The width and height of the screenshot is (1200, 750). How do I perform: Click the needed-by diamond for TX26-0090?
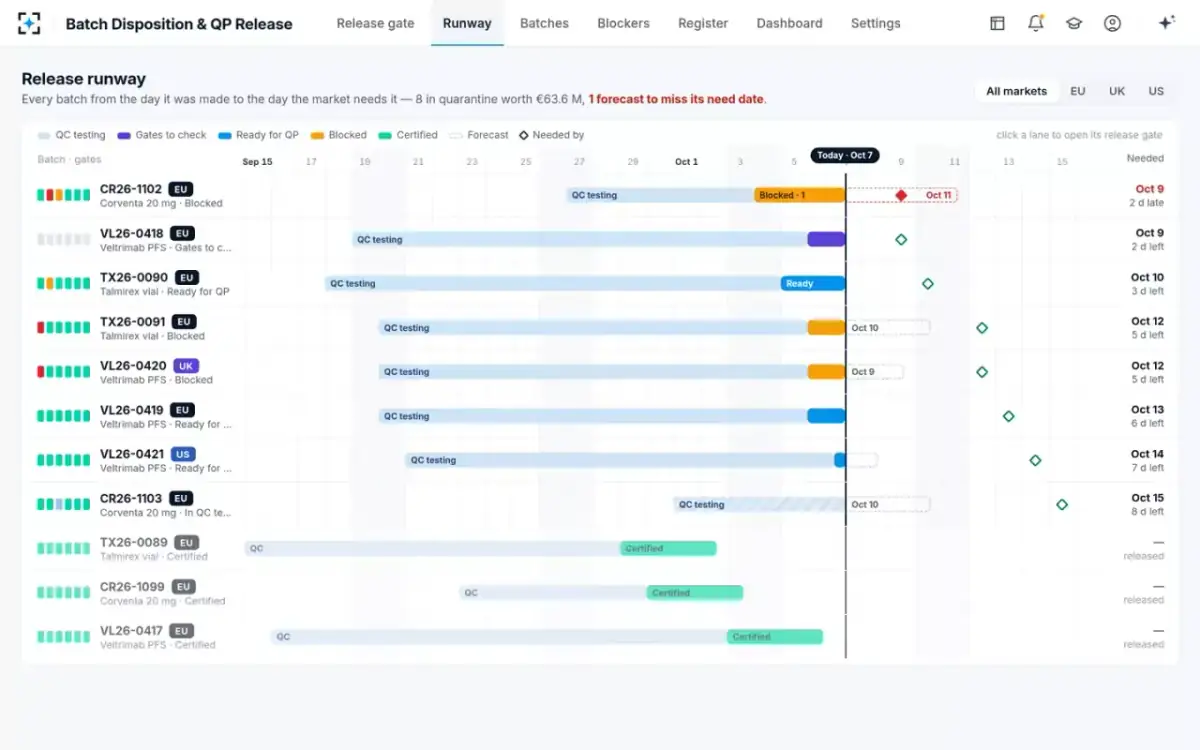click(928, 284)
